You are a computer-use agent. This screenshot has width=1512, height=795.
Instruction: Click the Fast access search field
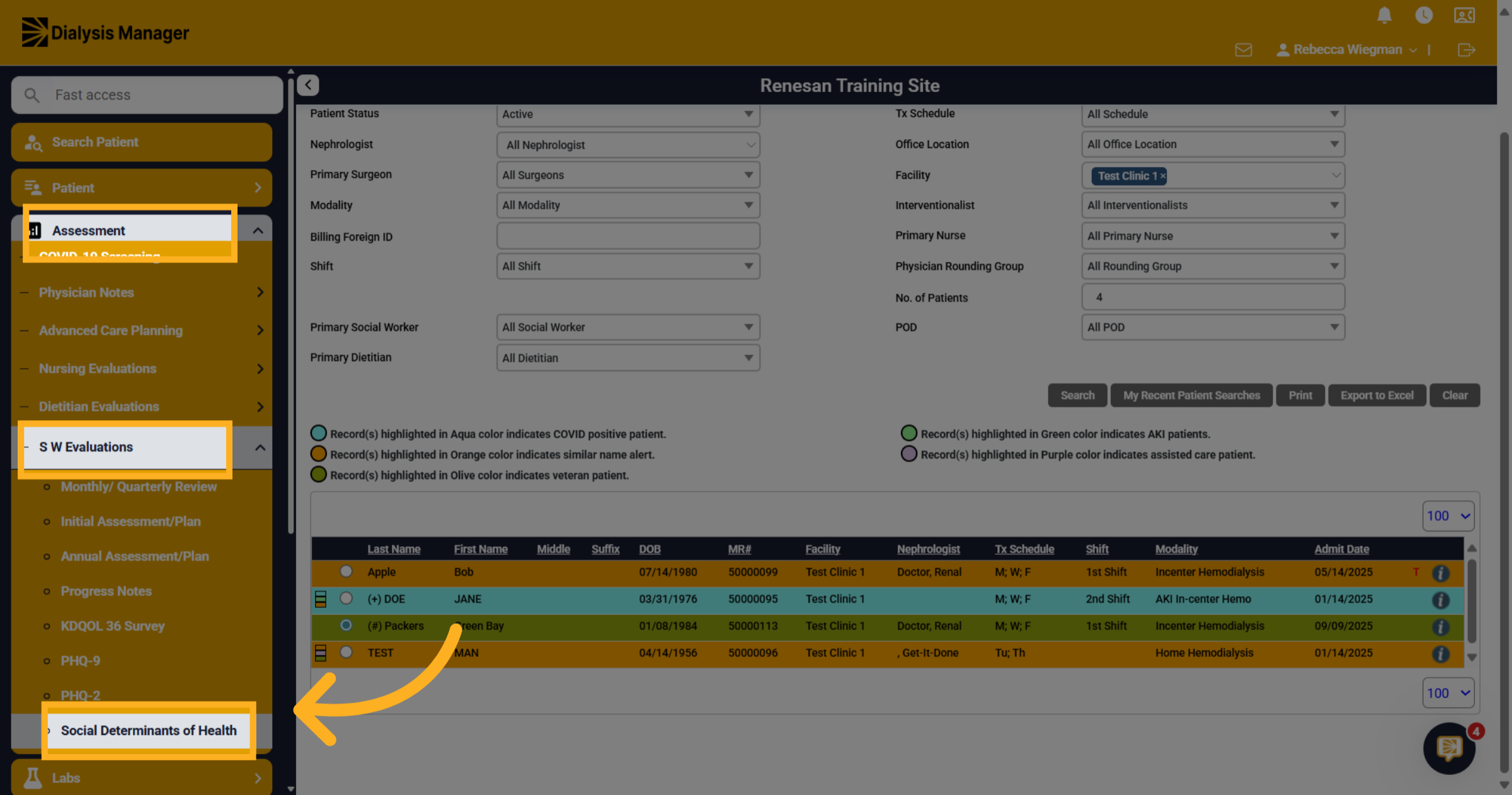pos(147,95)
